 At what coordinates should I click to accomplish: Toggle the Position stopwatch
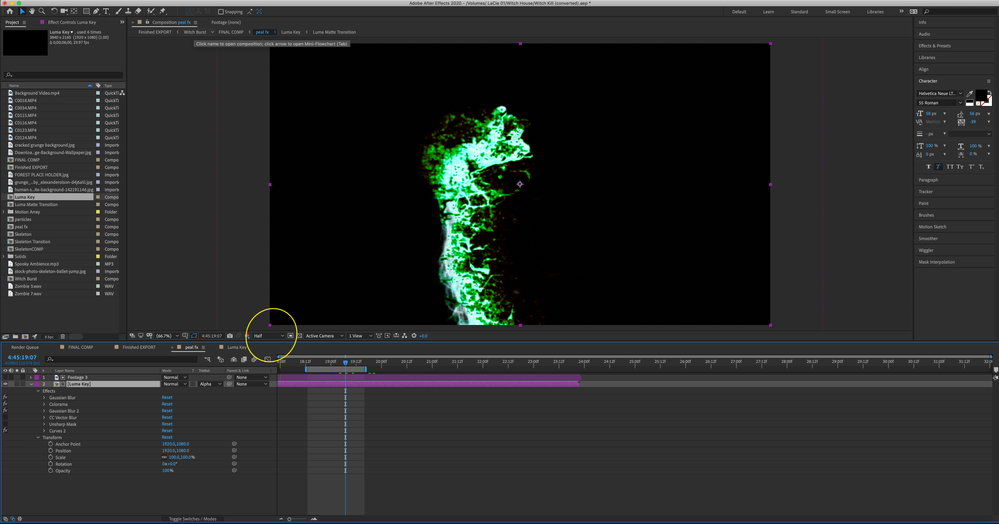[x=50, y=451]
